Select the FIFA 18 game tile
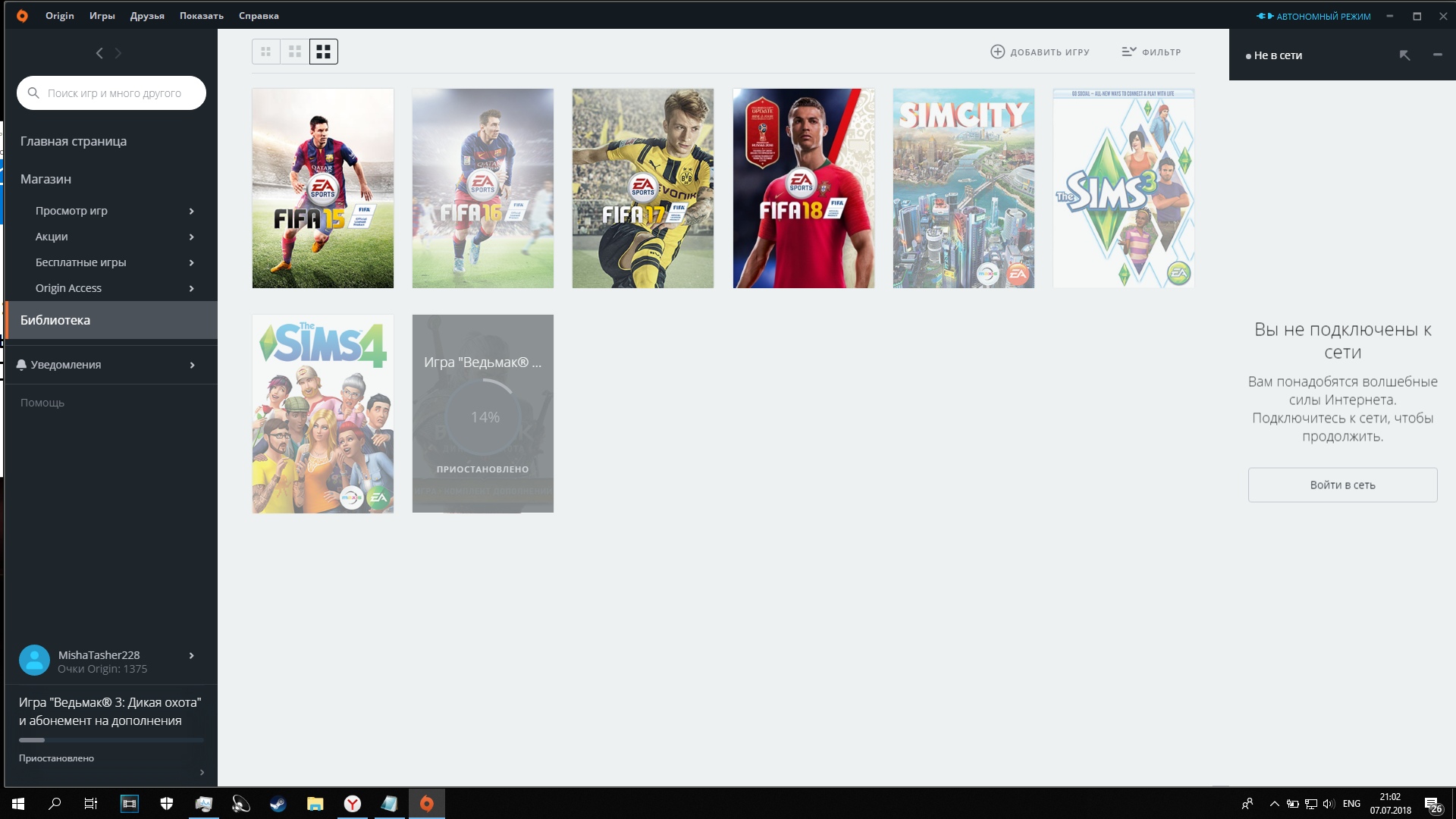The height and width of the screenshot is (819, 1456). (x=804, y=188)
